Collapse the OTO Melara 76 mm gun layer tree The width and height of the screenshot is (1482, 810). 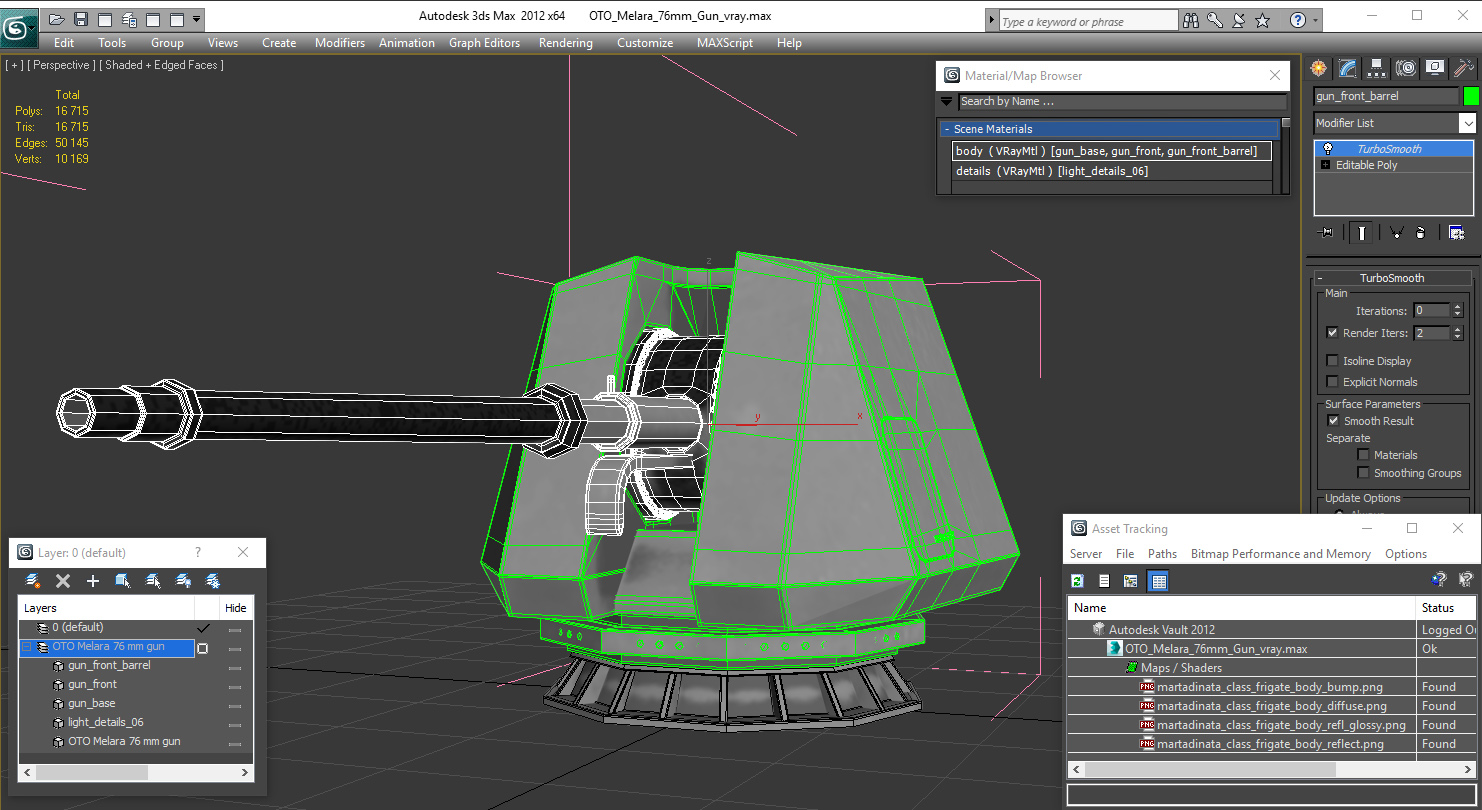[27, 648]
